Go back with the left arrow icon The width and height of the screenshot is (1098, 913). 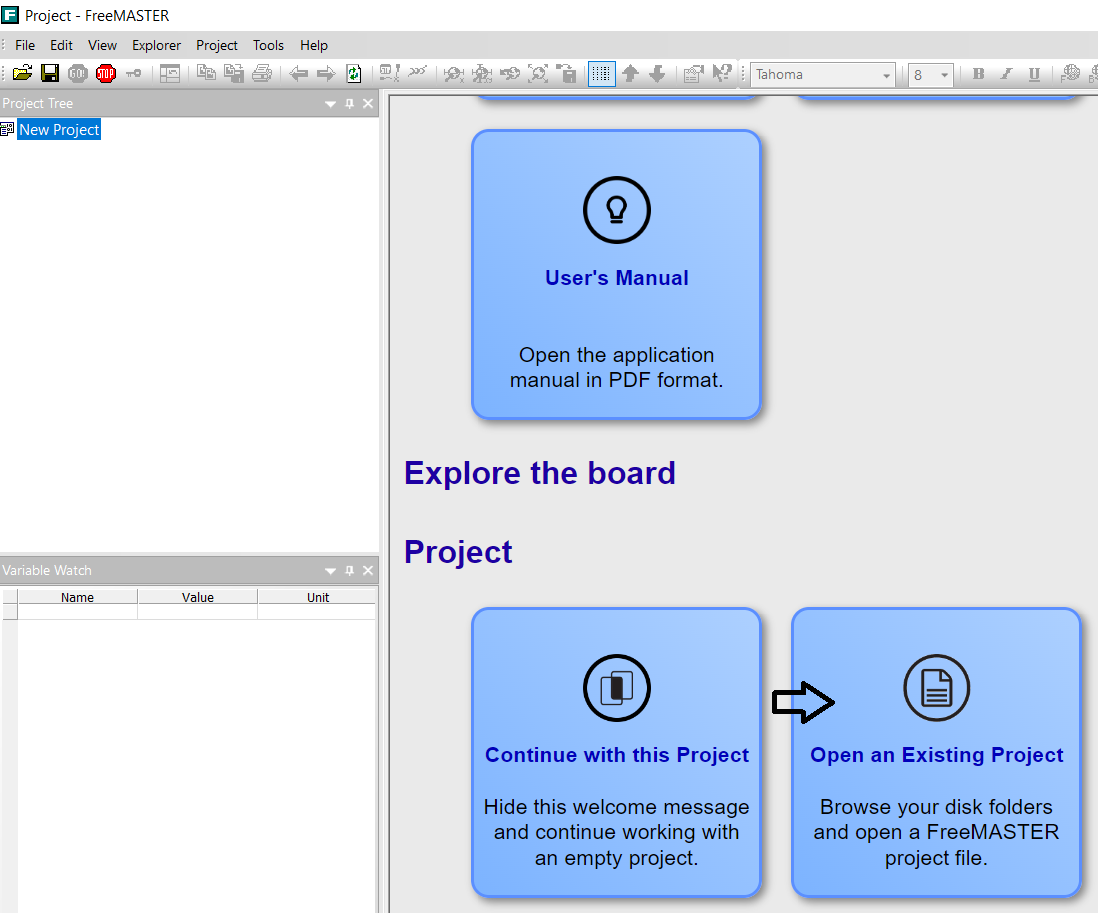click(299, 74)
